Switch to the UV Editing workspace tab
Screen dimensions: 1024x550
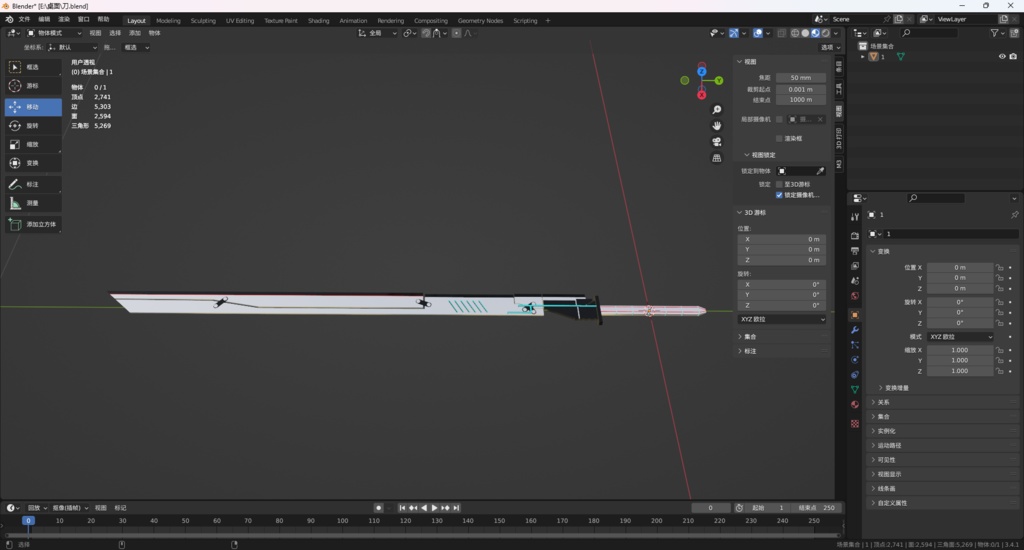tap(240, 21)
